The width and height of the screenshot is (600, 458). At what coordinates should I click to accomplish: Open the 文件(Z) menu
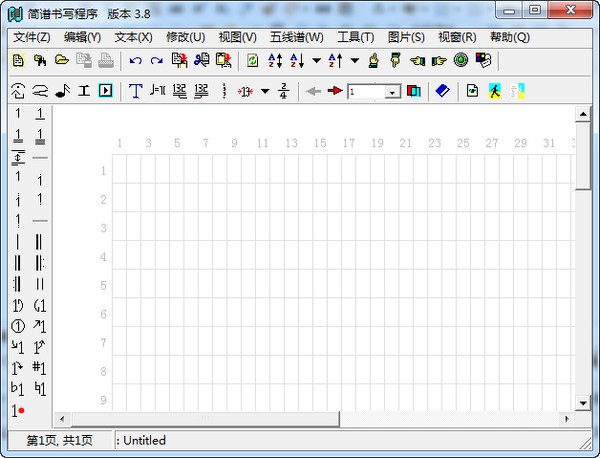[x=31, y=37]
